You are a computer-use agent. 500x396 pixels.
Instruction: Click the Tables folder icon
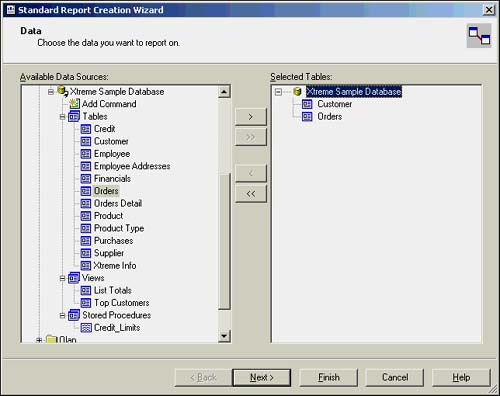(x=74, y=116)
